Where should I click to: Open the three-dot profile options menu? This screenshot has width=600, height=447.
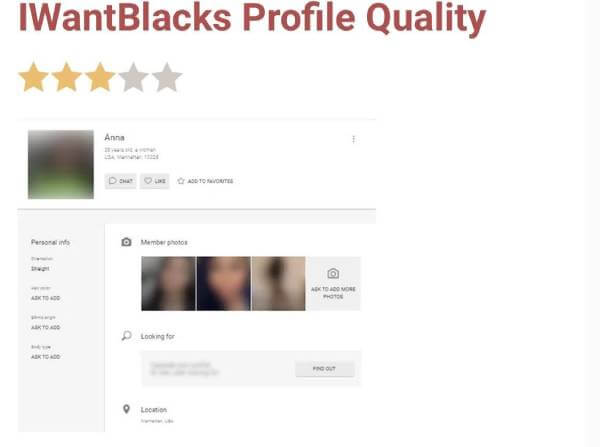(353, 139)
